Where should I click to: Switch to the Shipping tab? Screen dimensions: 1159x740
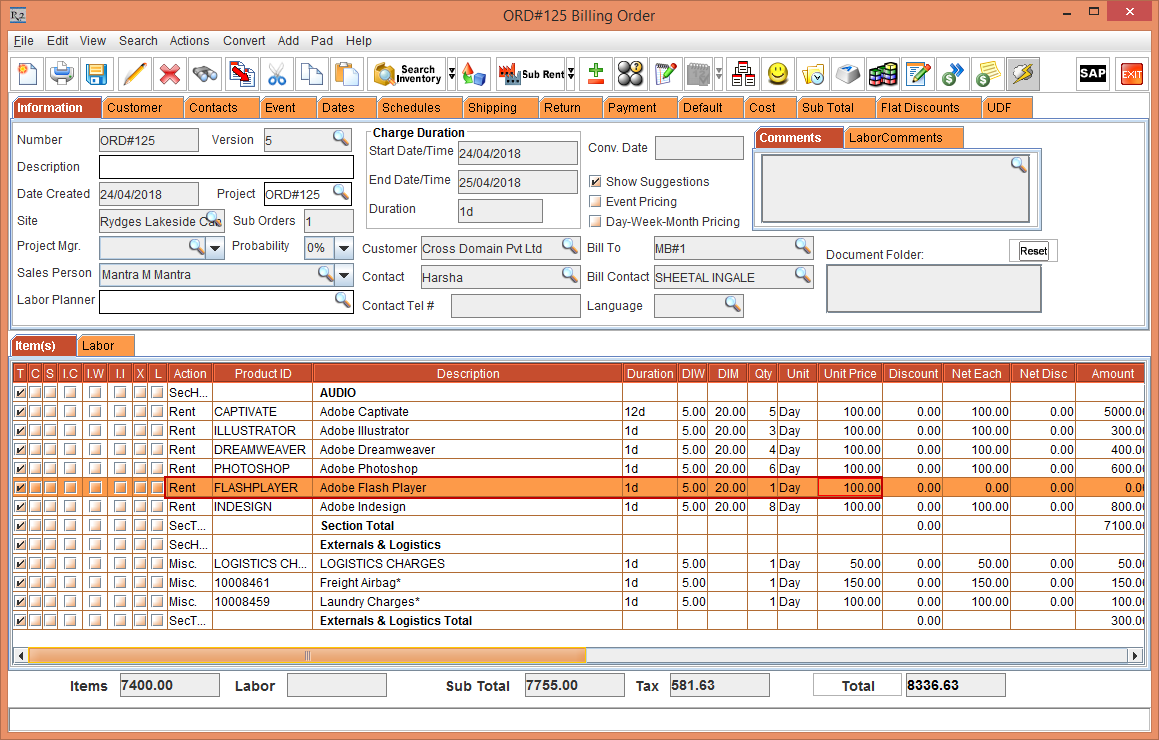(x=492, y=108)
